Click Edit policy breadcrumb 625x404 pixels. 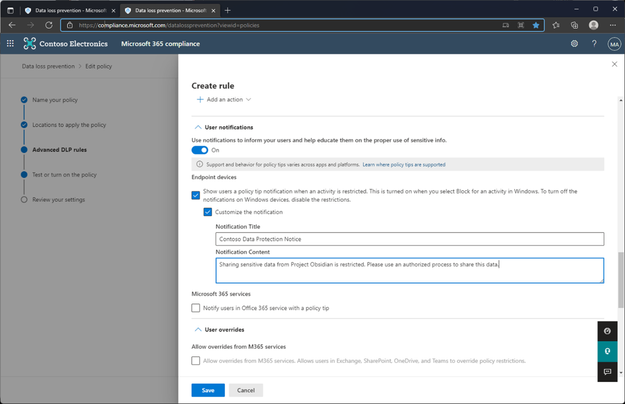click(x=98, y=66)
